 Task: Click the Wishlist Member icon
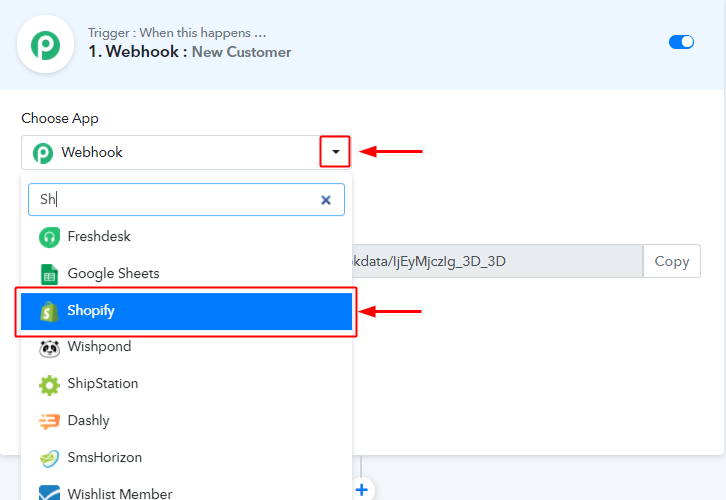click(x=49, y=493)
